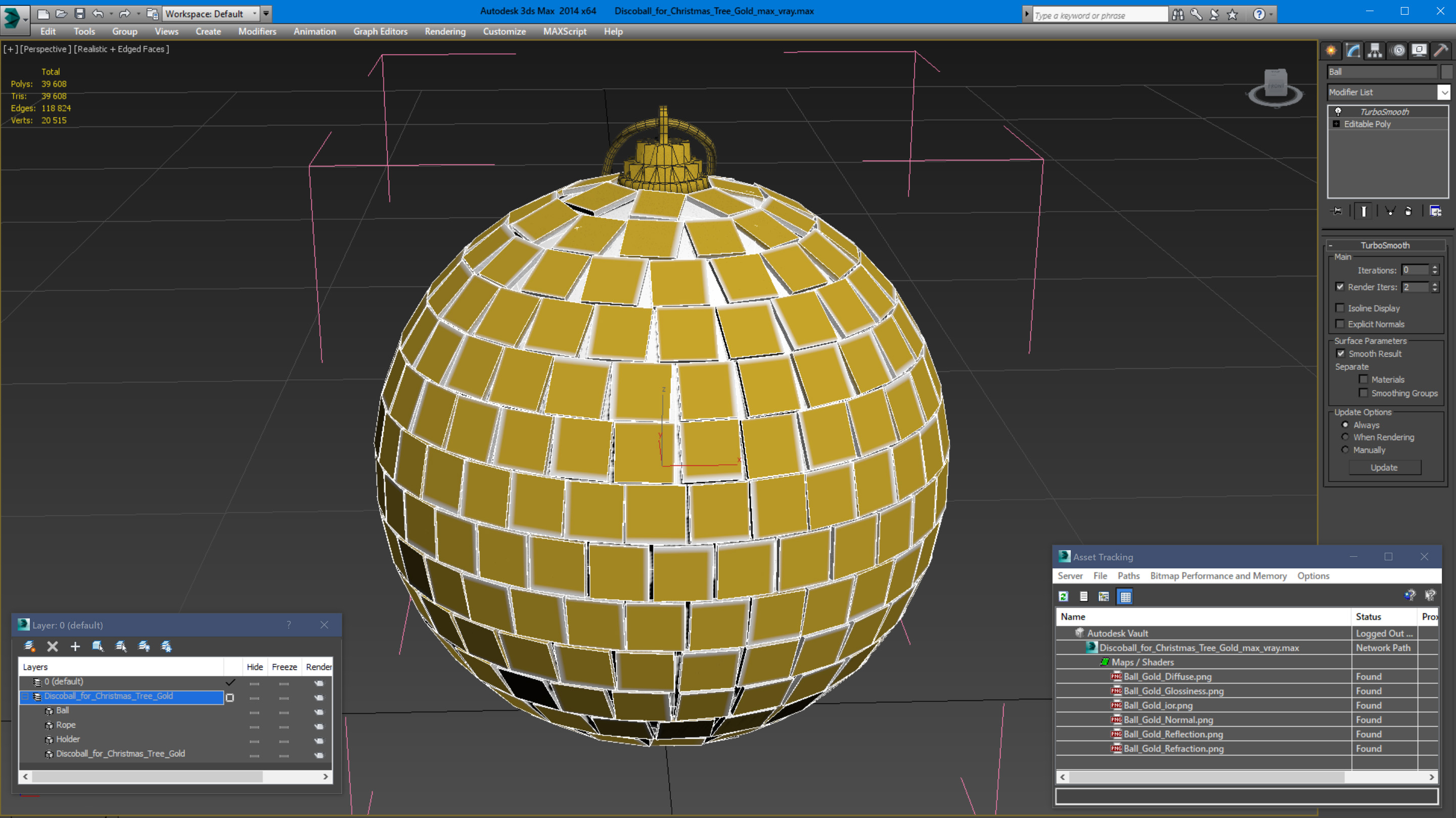Open the Modifier List dropdown
This screenshot has width=1456, height=818.
1444,92
